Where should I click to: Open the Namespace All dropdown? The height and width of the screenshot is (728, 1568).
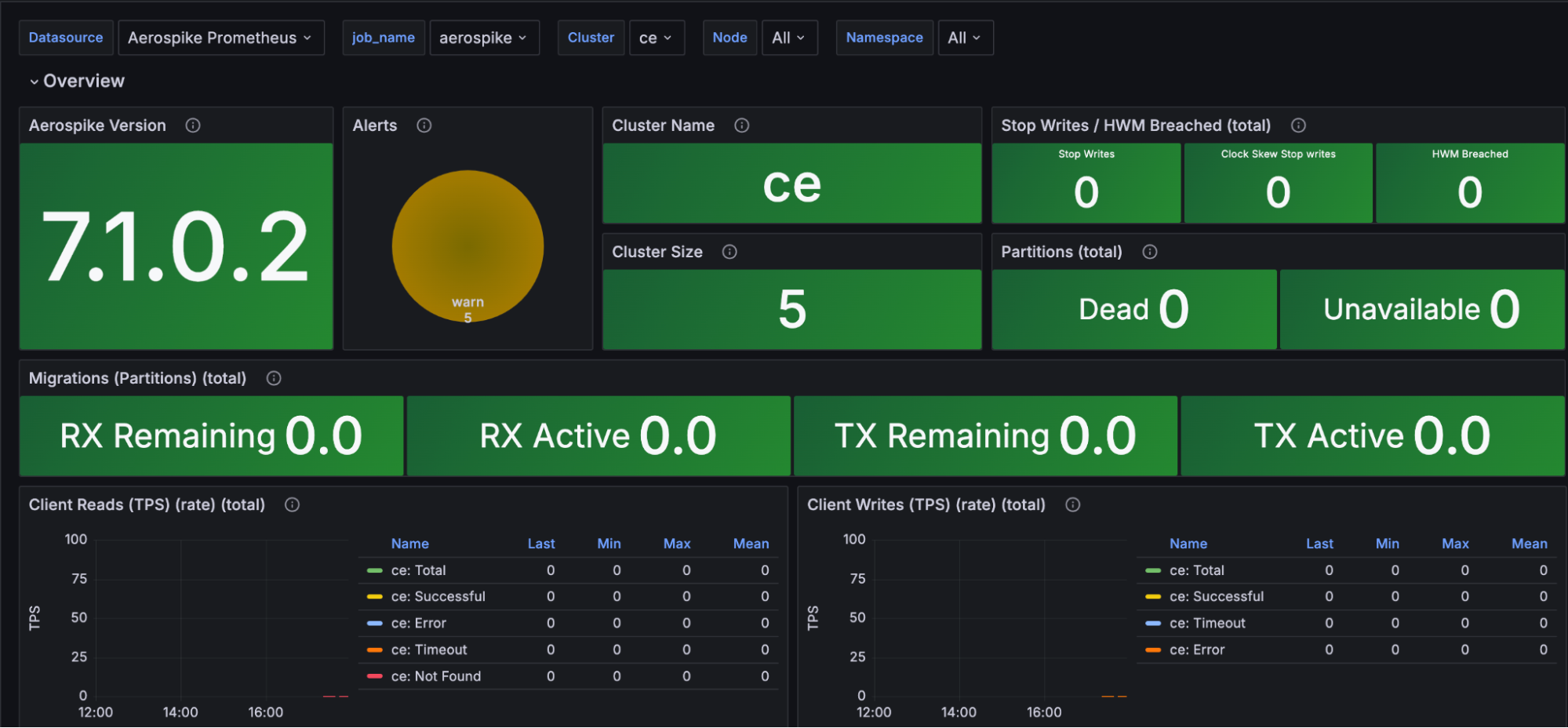pyautogui.click(x=966, y=38)
